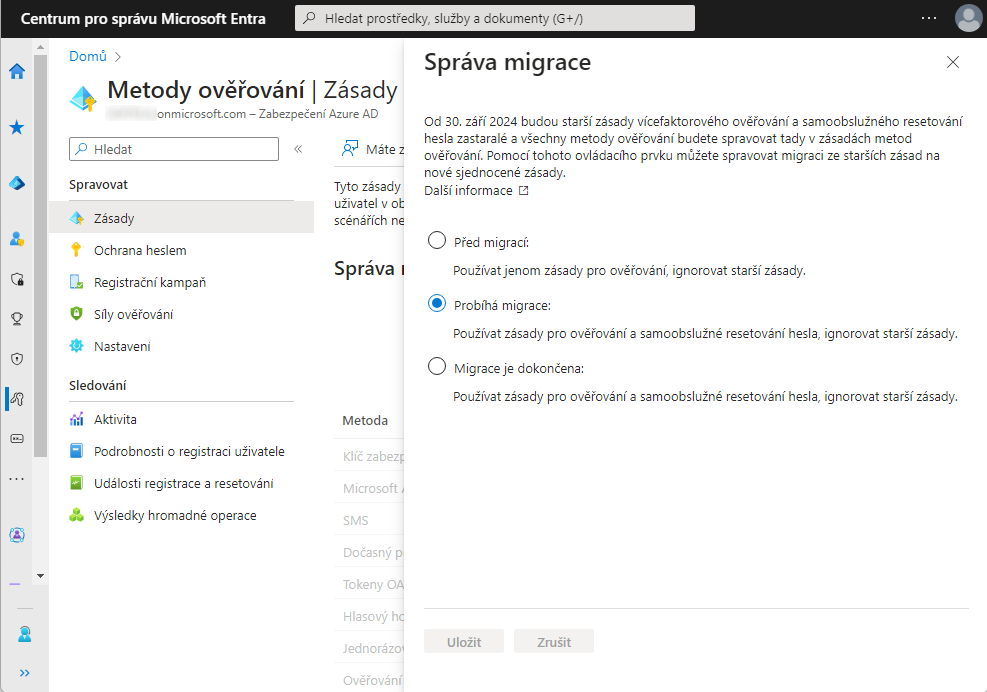Click breadcrumb chevron after Domů
This screenshot has height=692, width=987.
[118, 57]
